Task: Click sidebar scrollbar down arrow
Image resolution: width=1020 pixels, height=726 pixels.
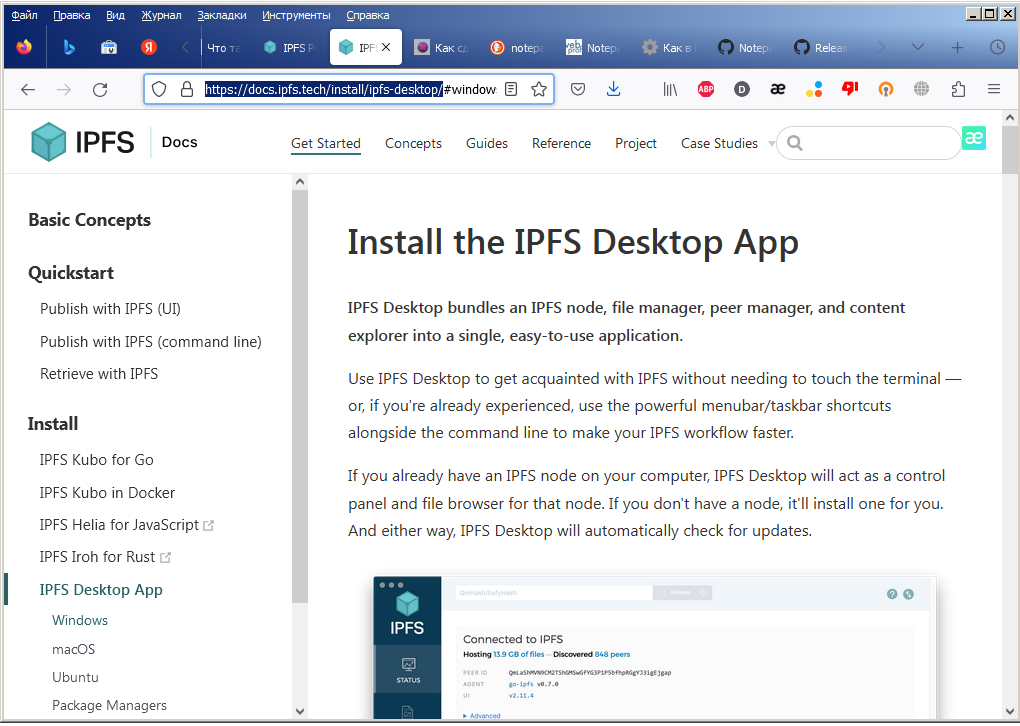Action: pyautogui.click(x=299, y=711)
